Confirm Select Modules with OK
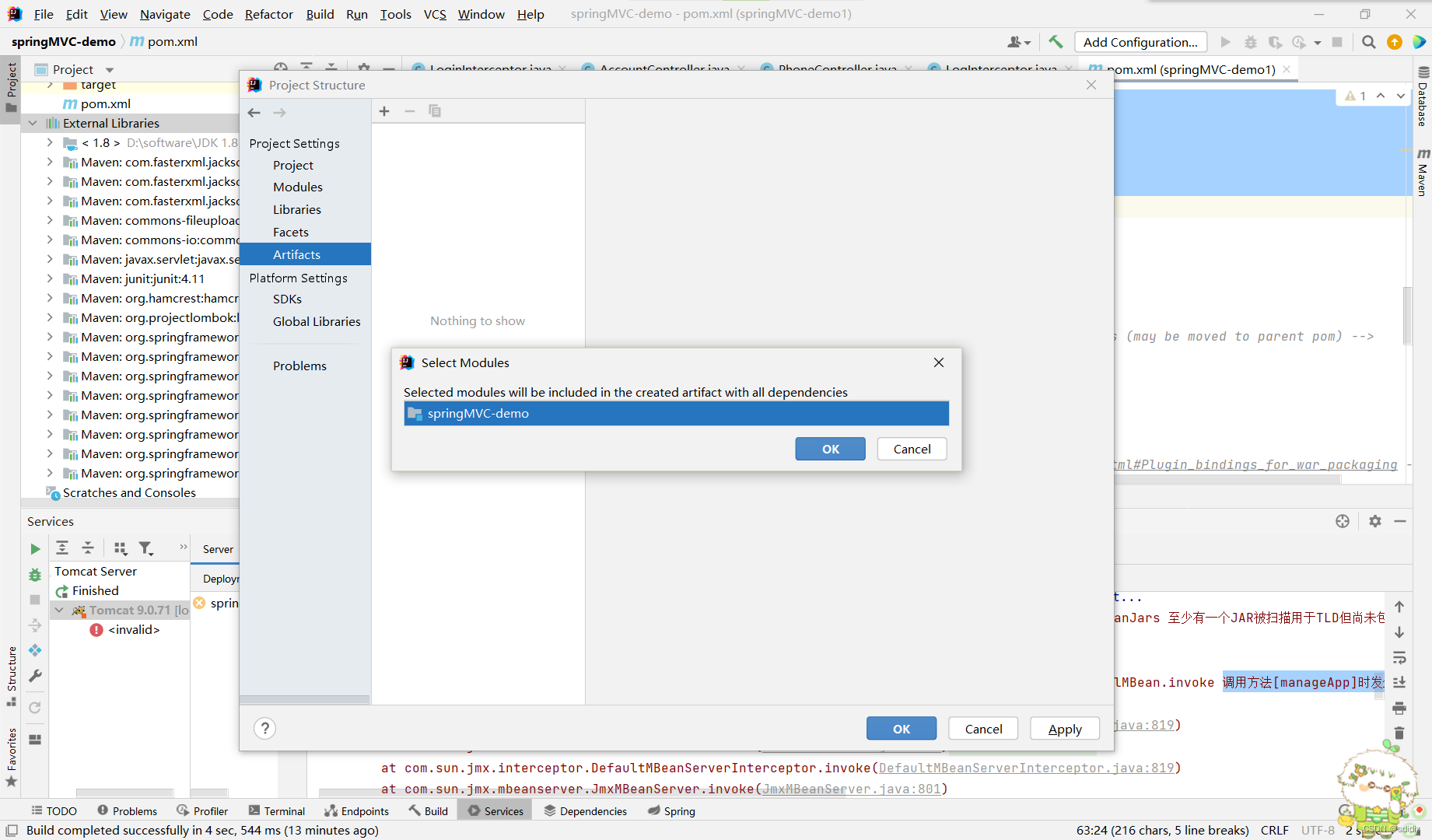This screenshot has height=840, width=1432. coord(830,449)
